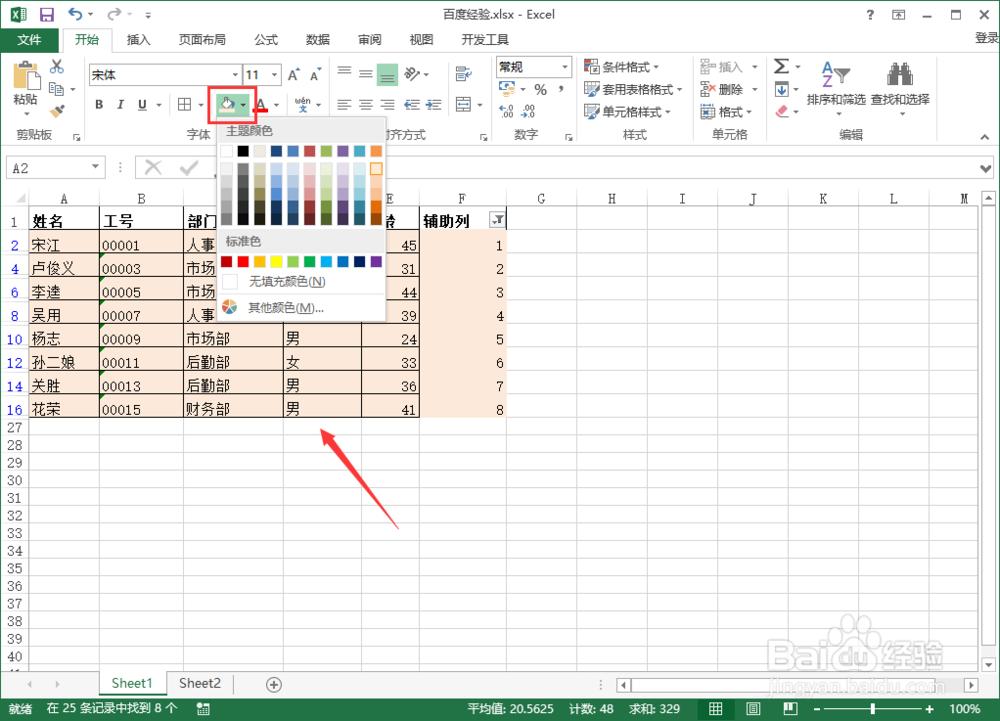
Task: Collapse the ribbon with the arrow
Action: click(x=985, y=136)
